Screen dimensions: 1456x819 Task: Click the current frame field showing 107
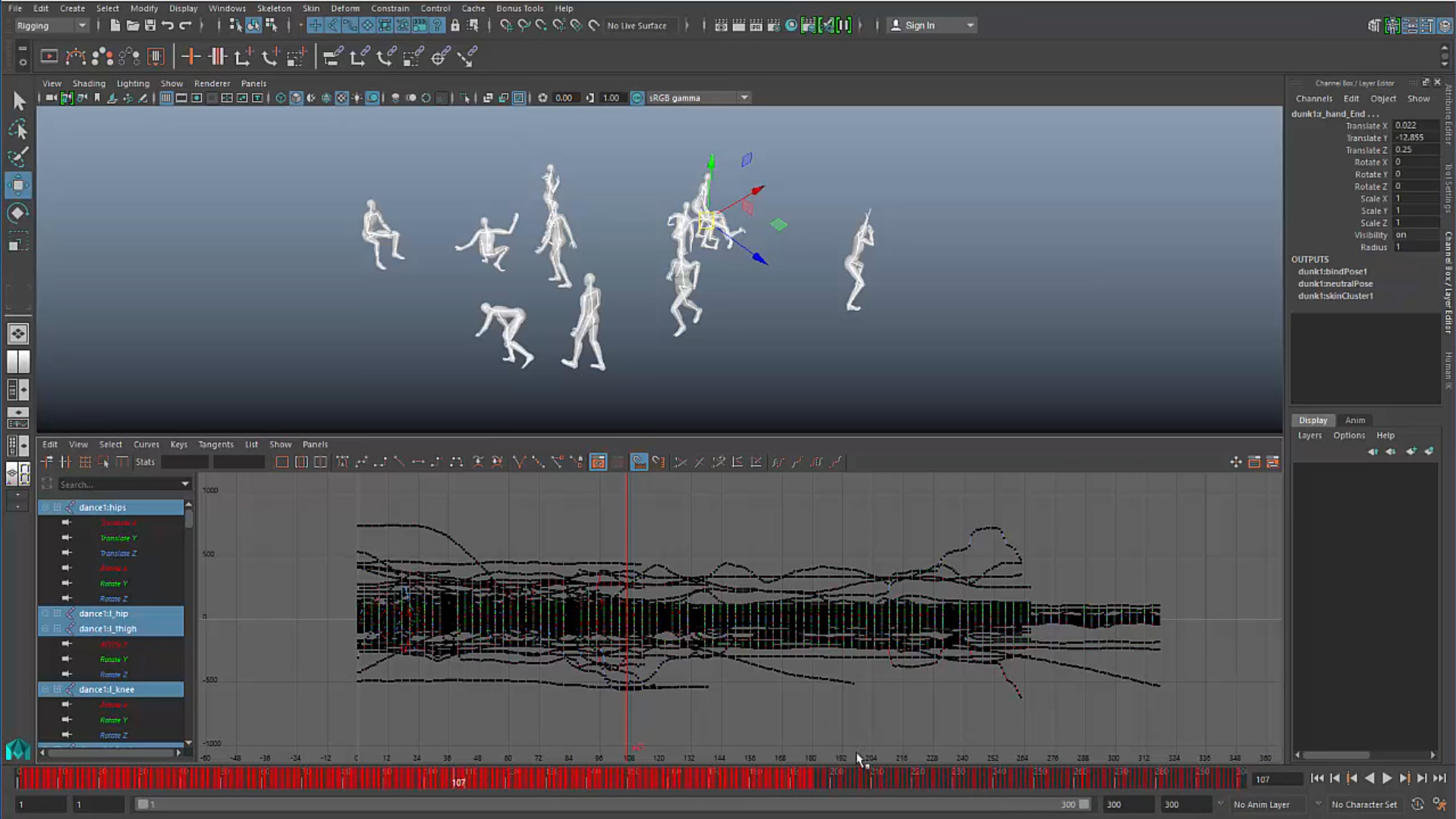pyautogui.click(x=1276, y=779)
